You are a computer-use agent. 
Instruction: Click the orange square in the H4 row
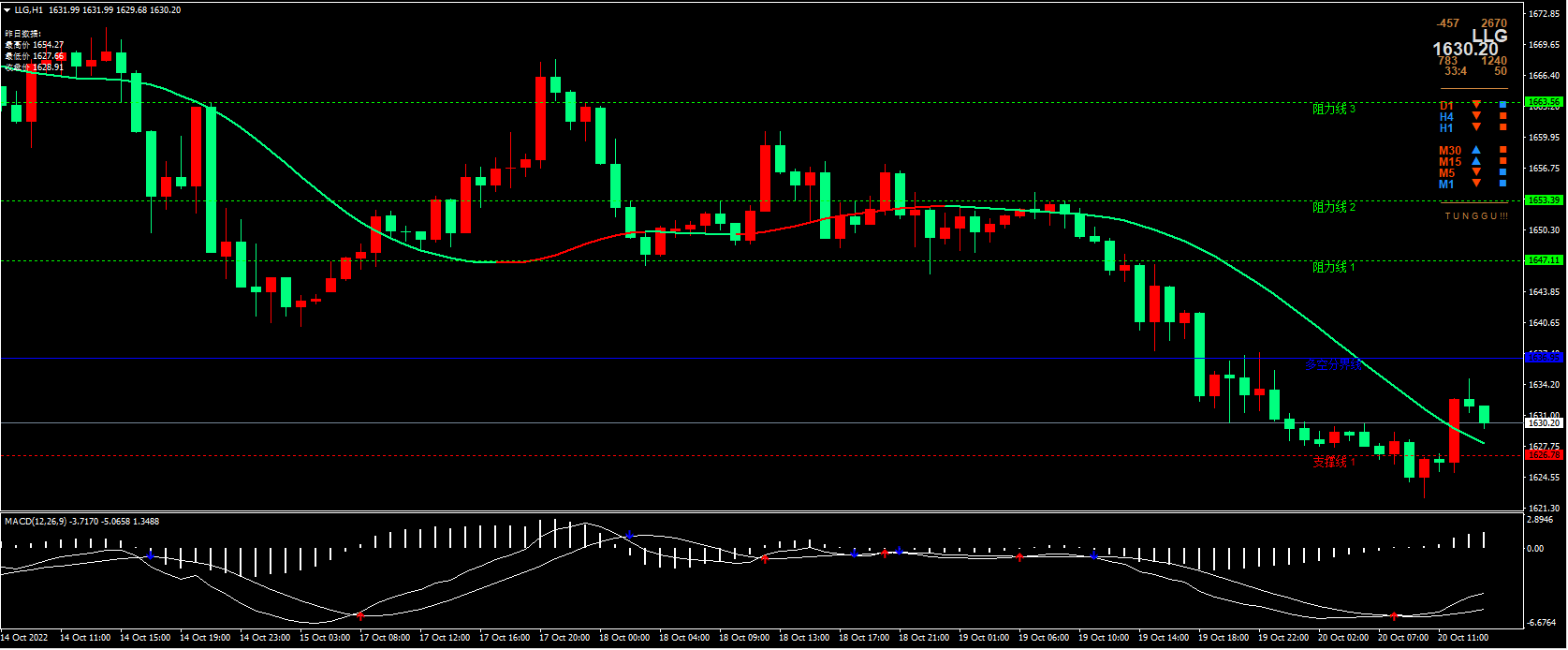click(1503, 116)
